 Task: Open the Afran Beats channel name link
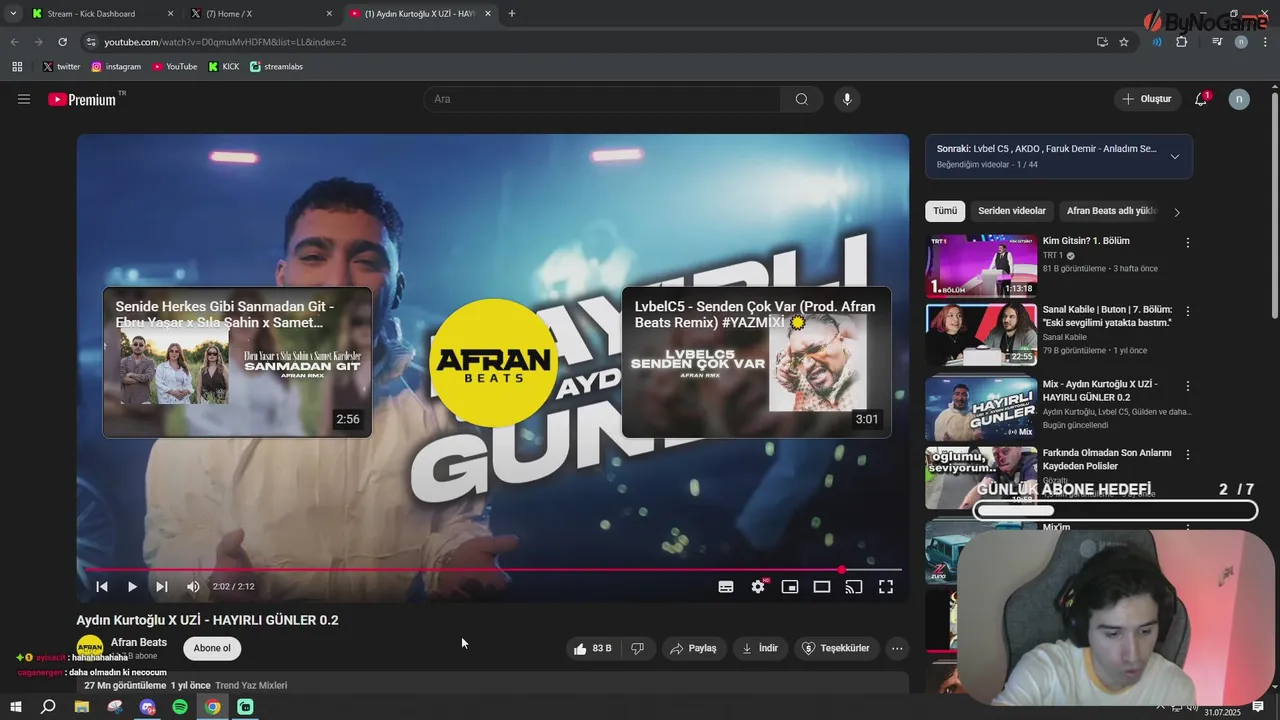click(x=139, y=642)
